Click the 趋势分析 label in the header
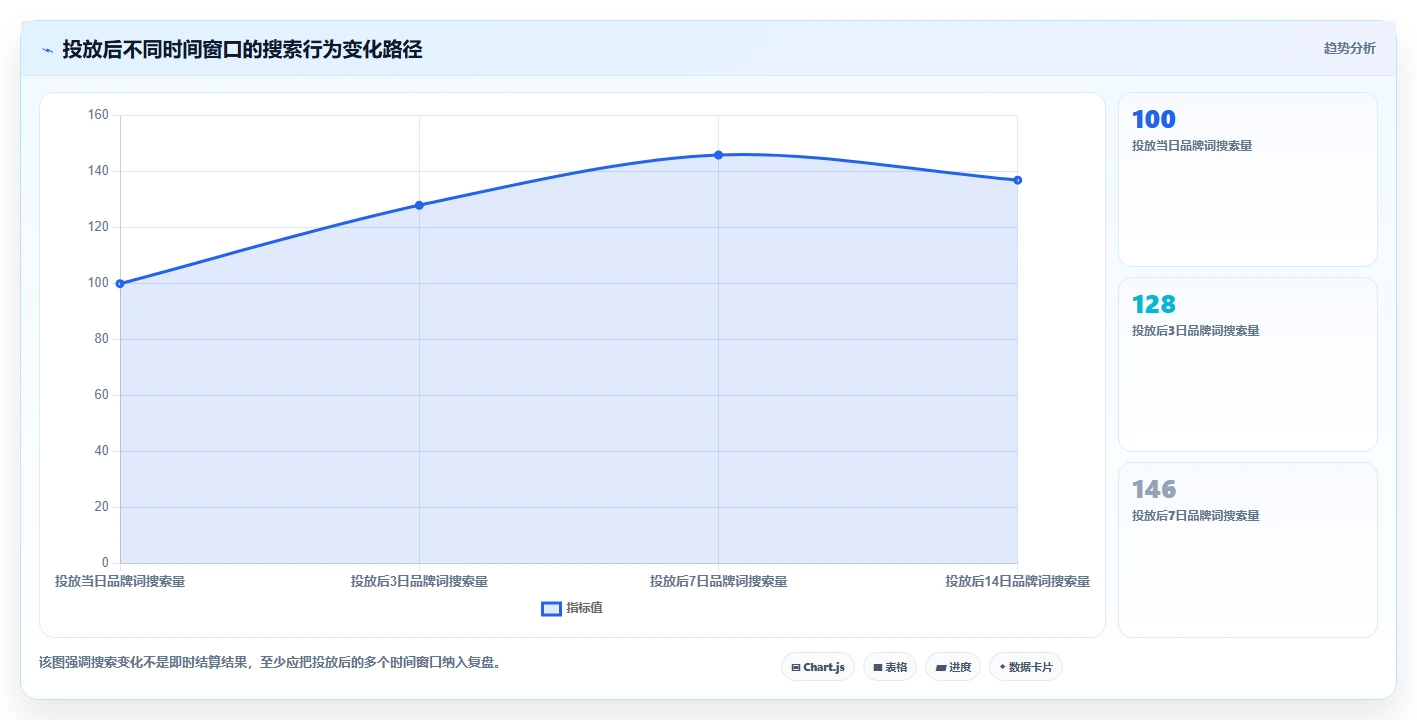 (x=1349, y=48)
